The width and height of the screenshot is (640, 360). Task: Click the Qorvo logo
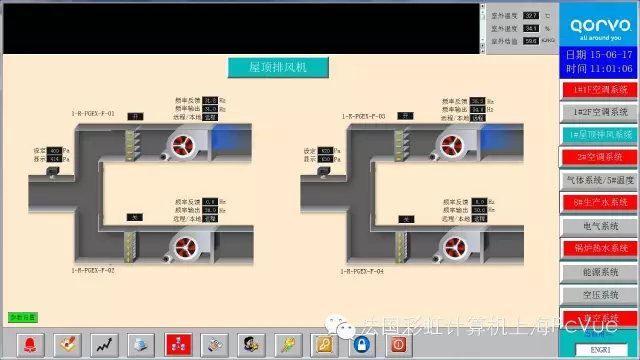tap(600, 29)
